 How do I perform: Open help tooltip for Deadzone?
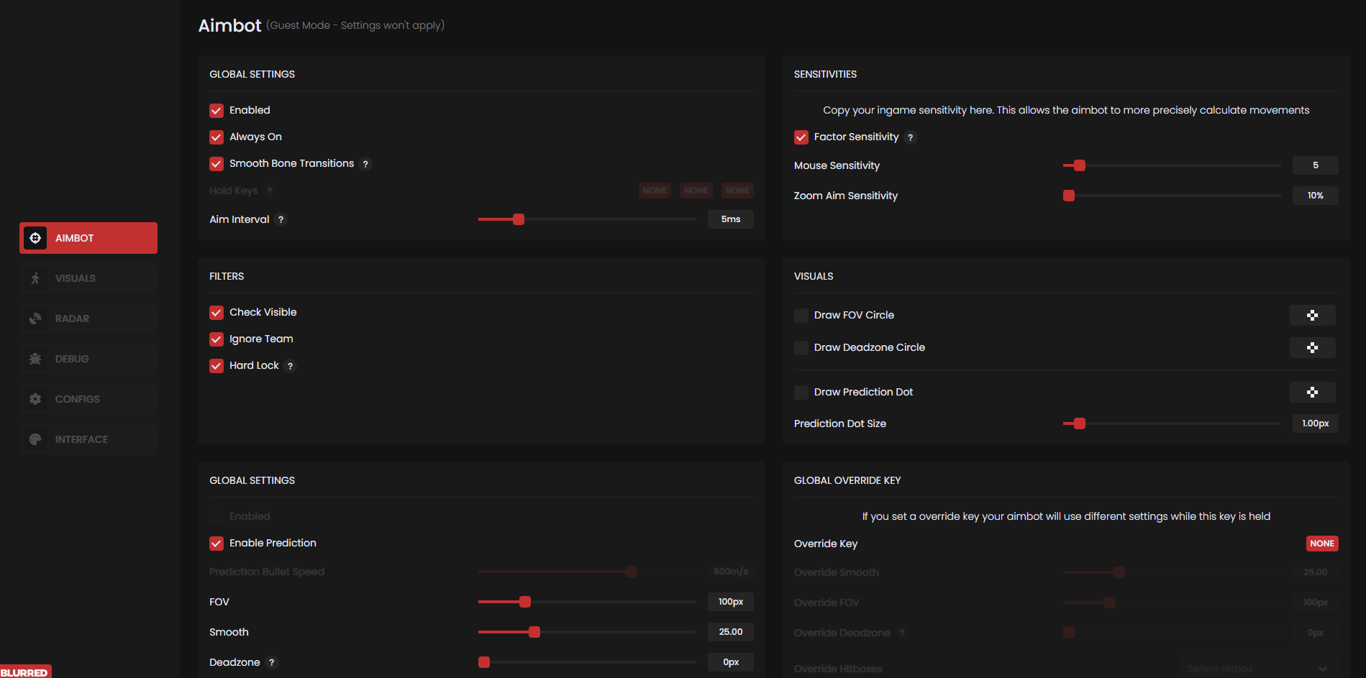click(272, 663)
